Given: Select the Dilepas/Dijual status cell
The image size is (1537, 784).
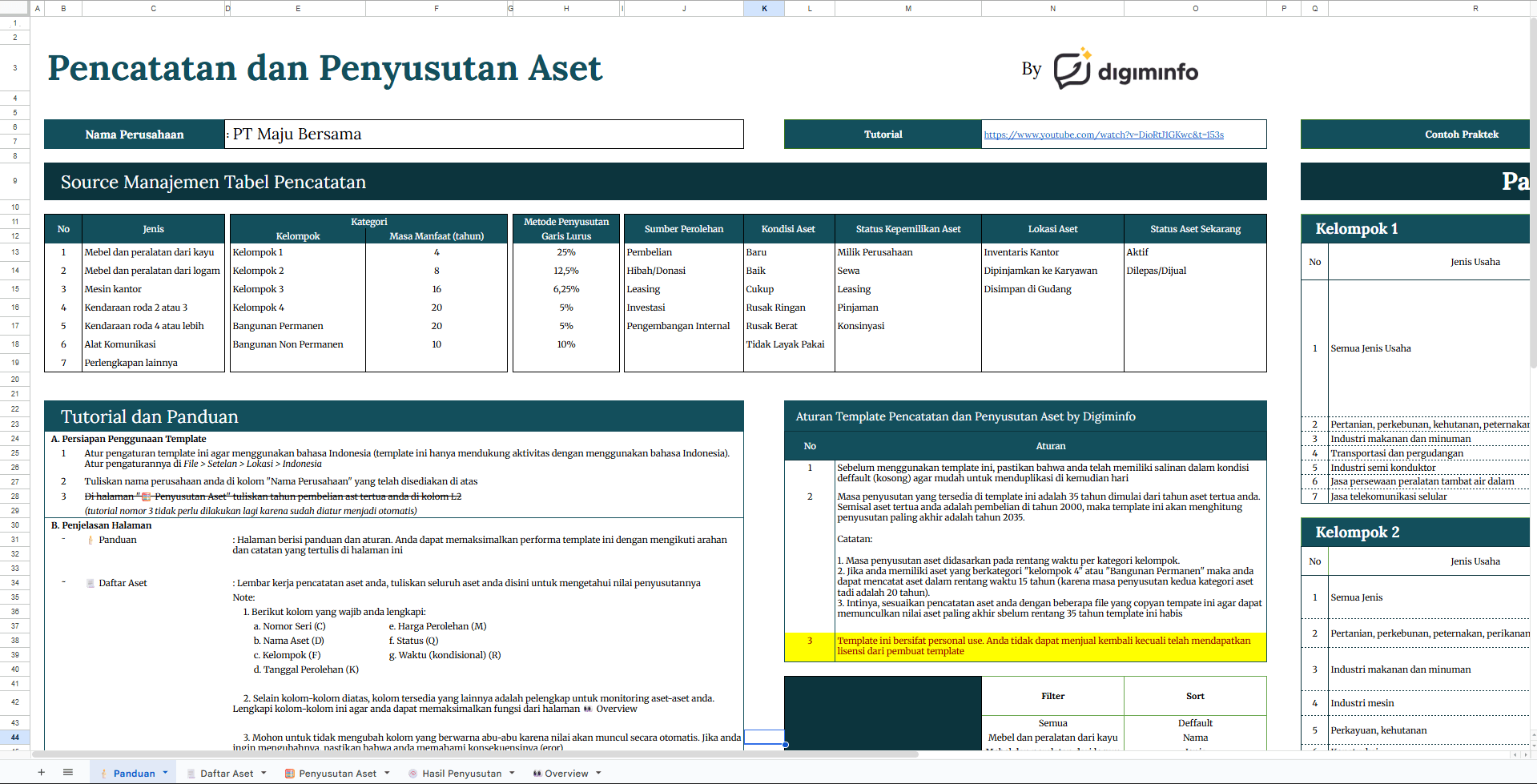Looking at the screenshot, I should (1195, 271).
